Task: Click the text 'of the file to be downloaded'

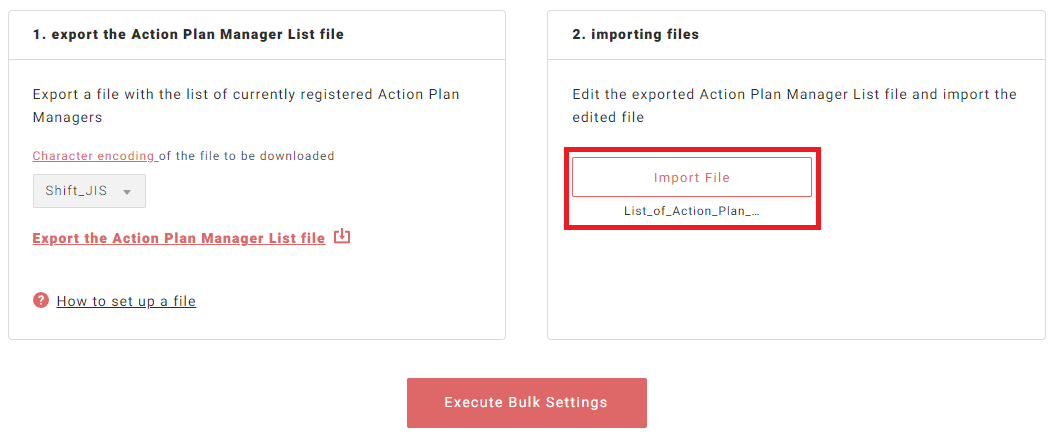Action: [x=247, y=156]
